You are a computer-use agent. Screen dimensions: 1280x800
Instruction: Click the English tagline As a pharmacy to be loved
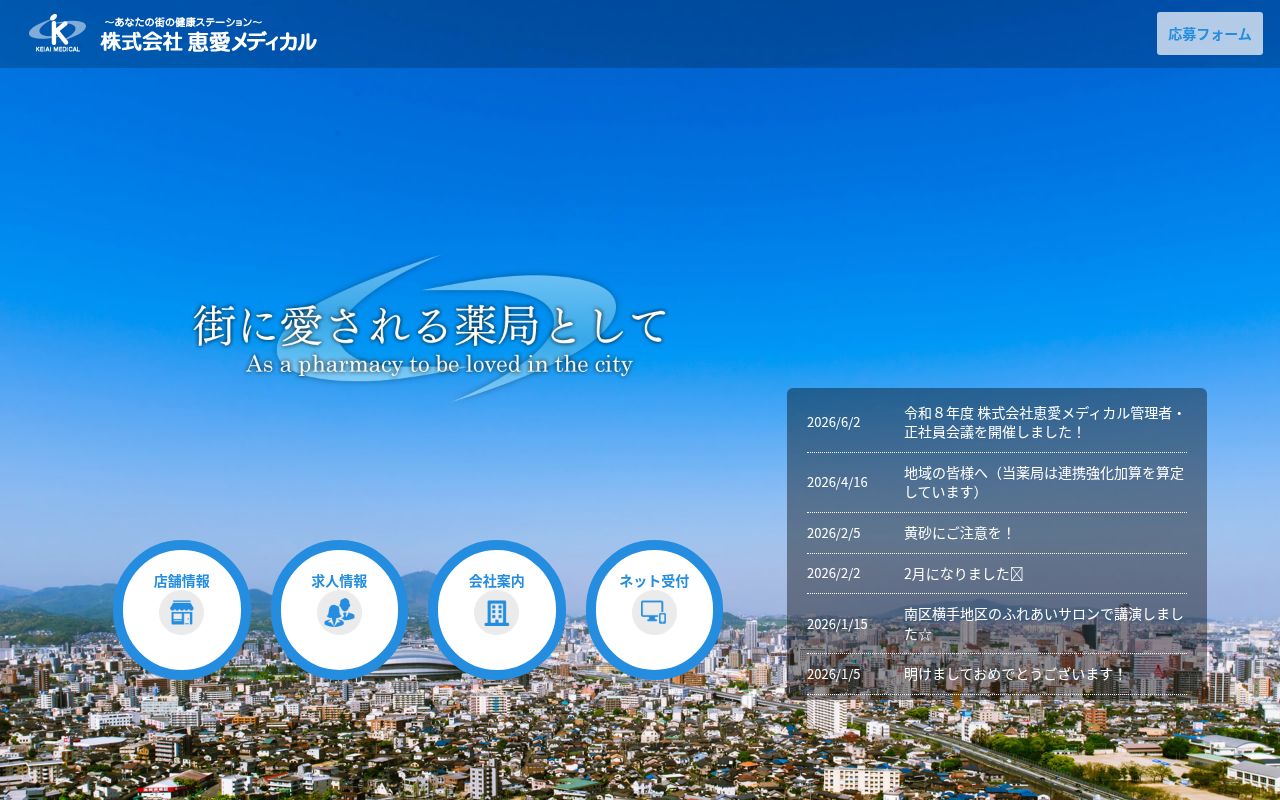point(439,364)
